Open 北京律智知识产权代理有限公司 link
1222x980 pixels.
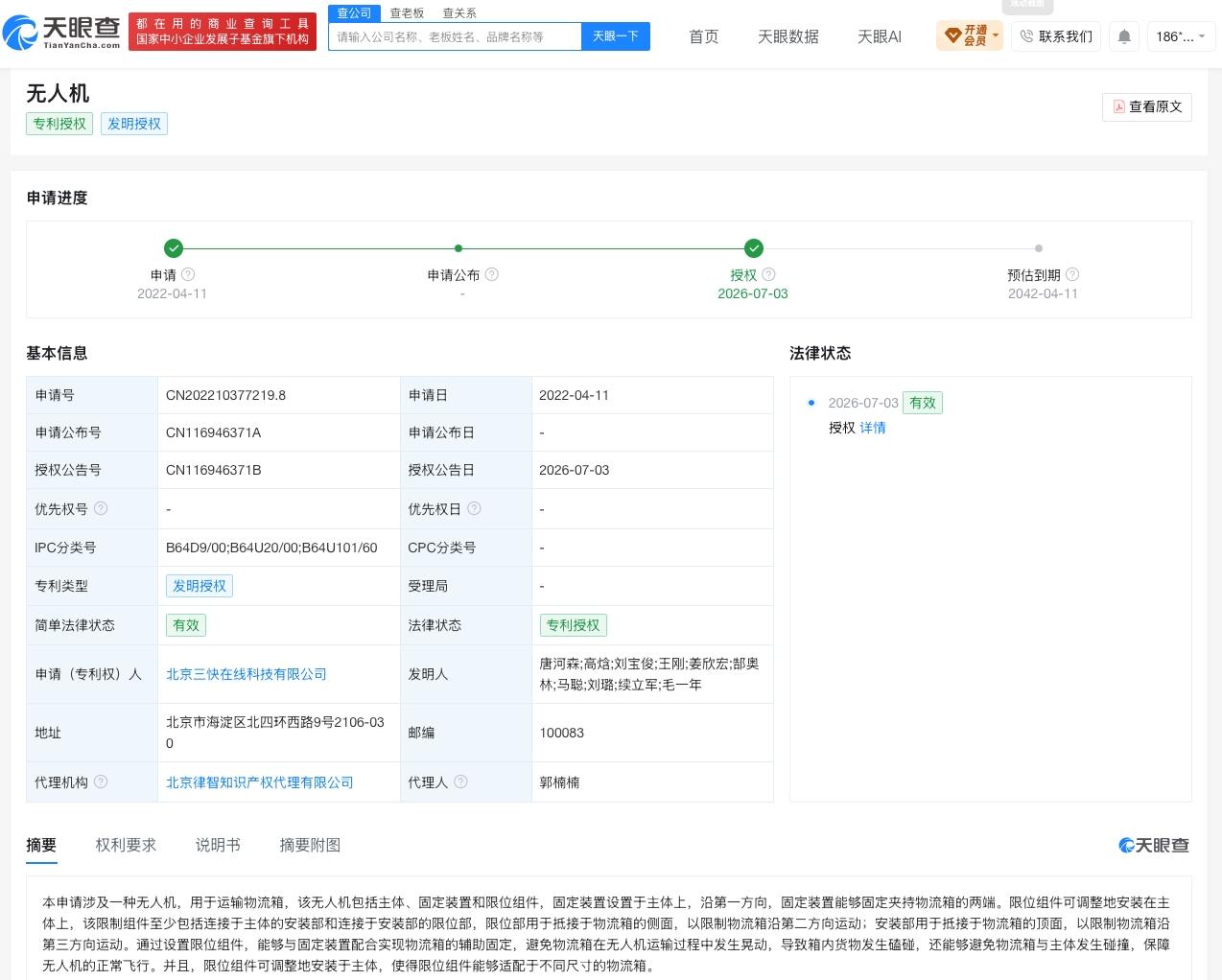(260, 782)
